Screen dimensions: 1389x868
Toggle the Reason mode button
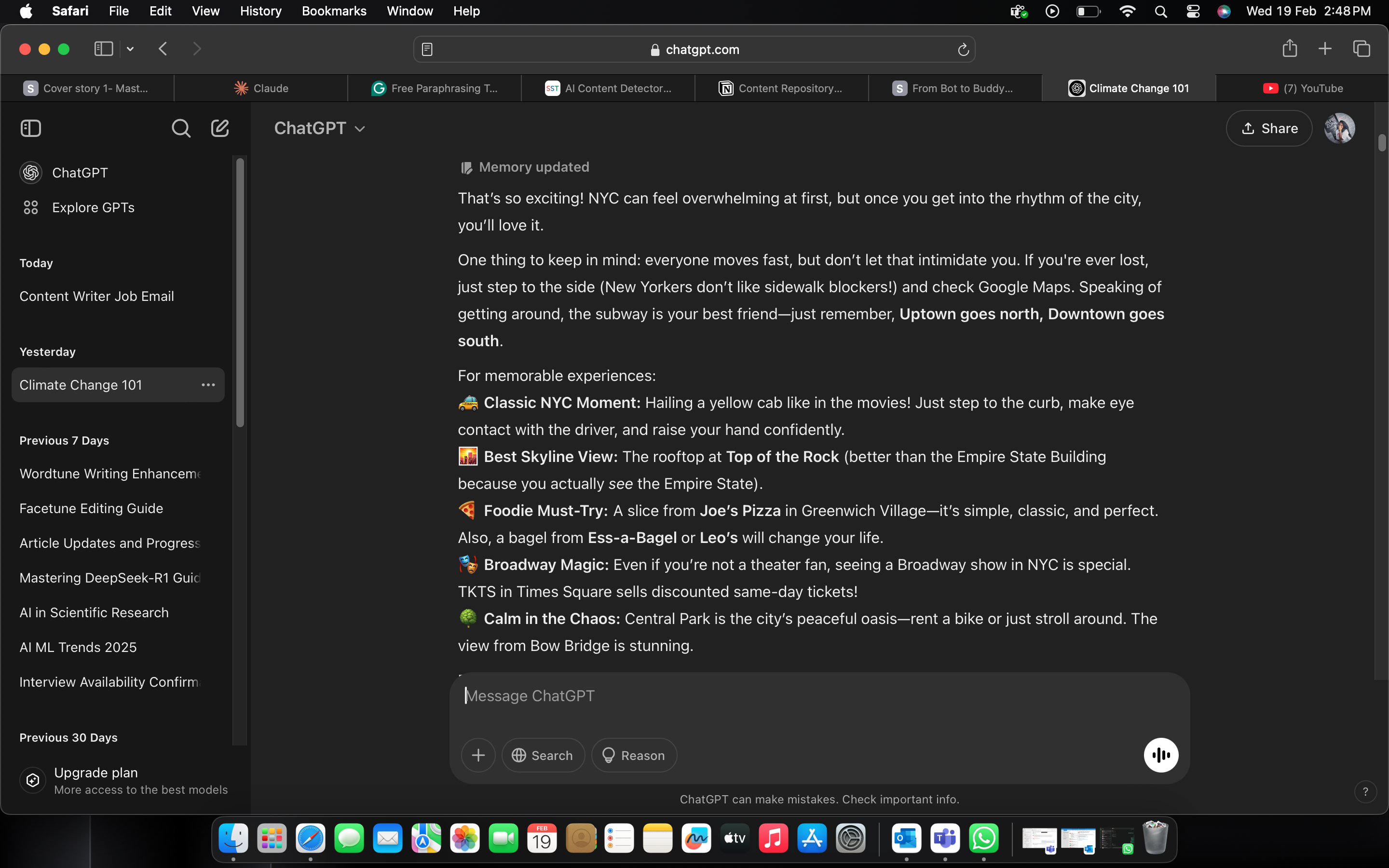point(634,755)
